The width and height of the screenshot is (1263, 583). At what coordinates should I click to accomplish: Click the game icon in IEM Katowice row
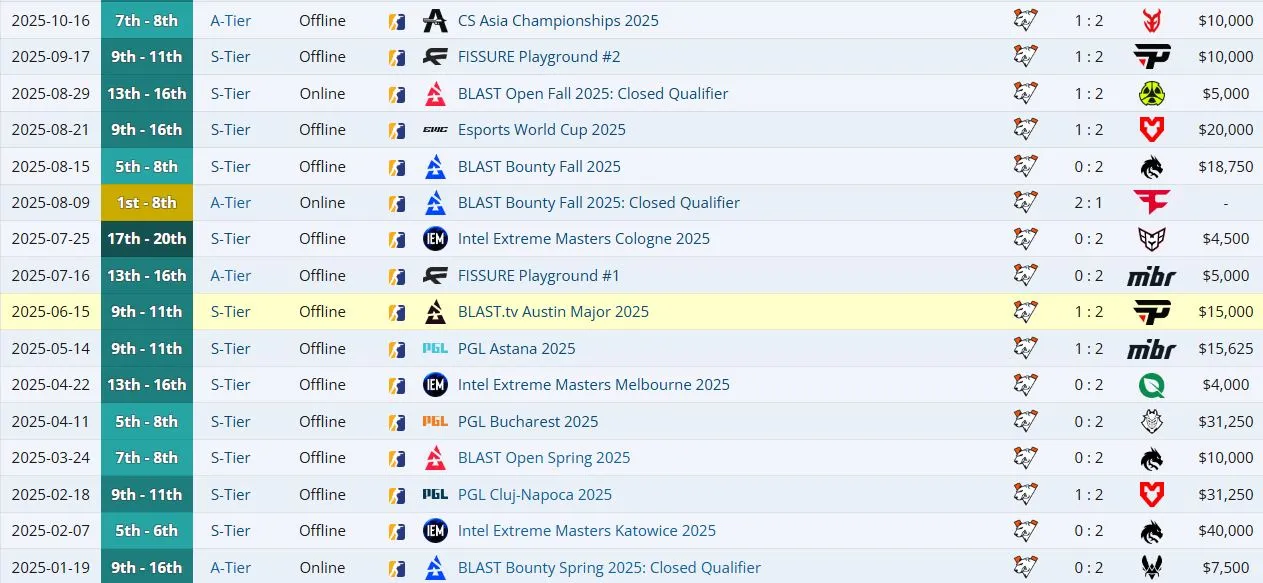397,531
